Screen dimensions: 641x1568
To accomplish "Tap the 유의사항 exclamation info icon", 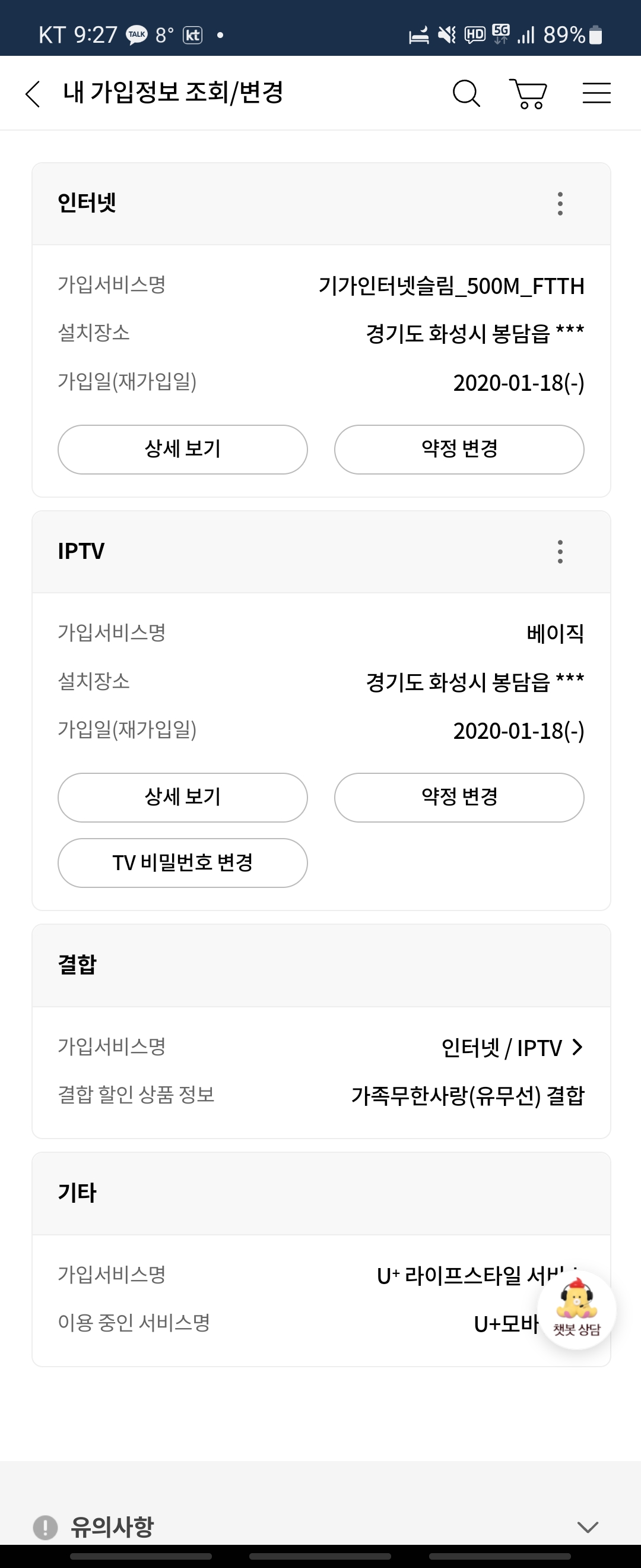I will [45, 1526].
